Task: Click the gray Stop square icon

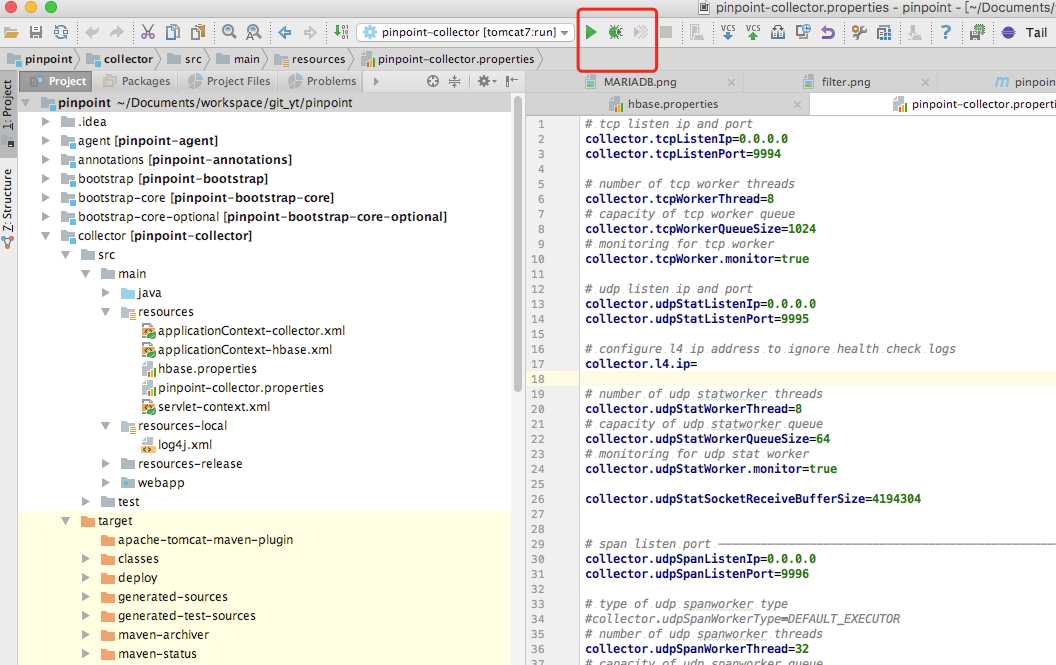Action: 665,32
